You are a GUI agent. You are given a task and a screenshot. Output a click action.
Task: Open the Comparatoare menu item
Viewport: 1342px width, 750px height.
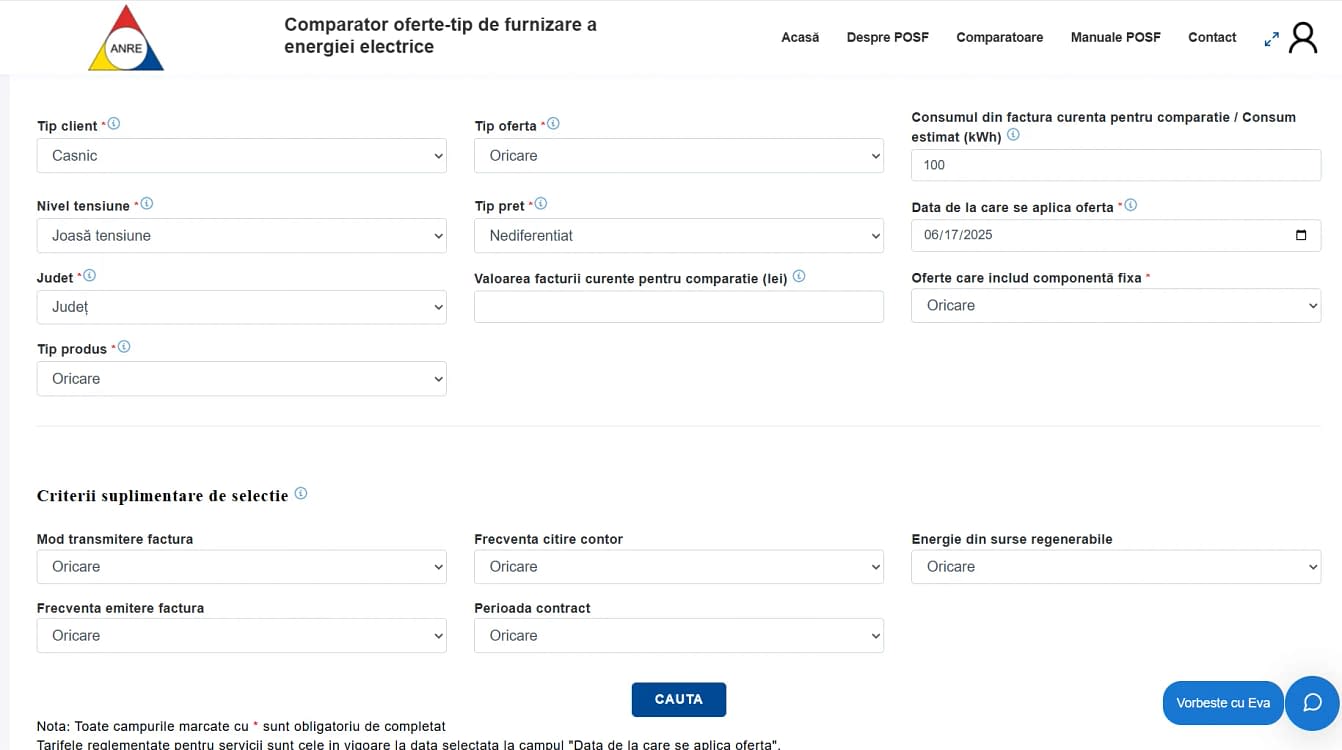tap(999, 38)
